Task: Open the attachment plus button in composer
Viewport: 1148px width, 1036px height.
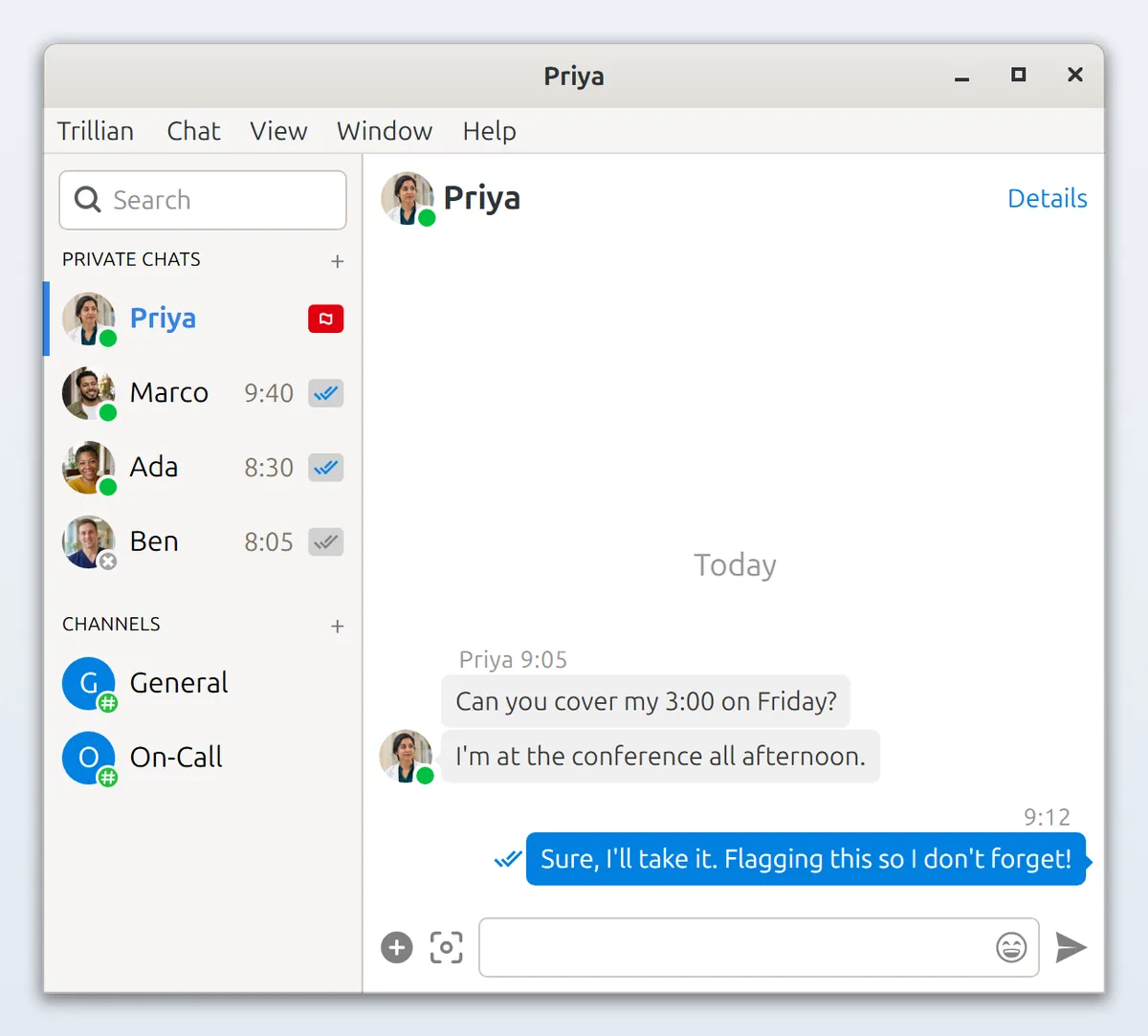Action: (x=397, y=948)
